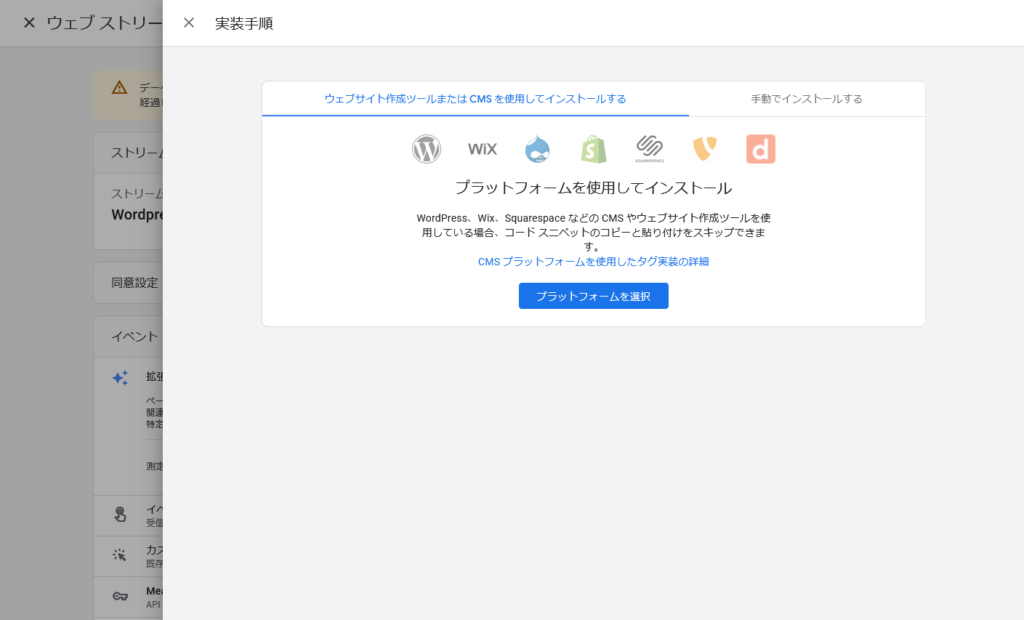Image resolution: width=1024 pixels, height=620 pixels.
Task: Click the WordPress logo icon
Action: 427,149
